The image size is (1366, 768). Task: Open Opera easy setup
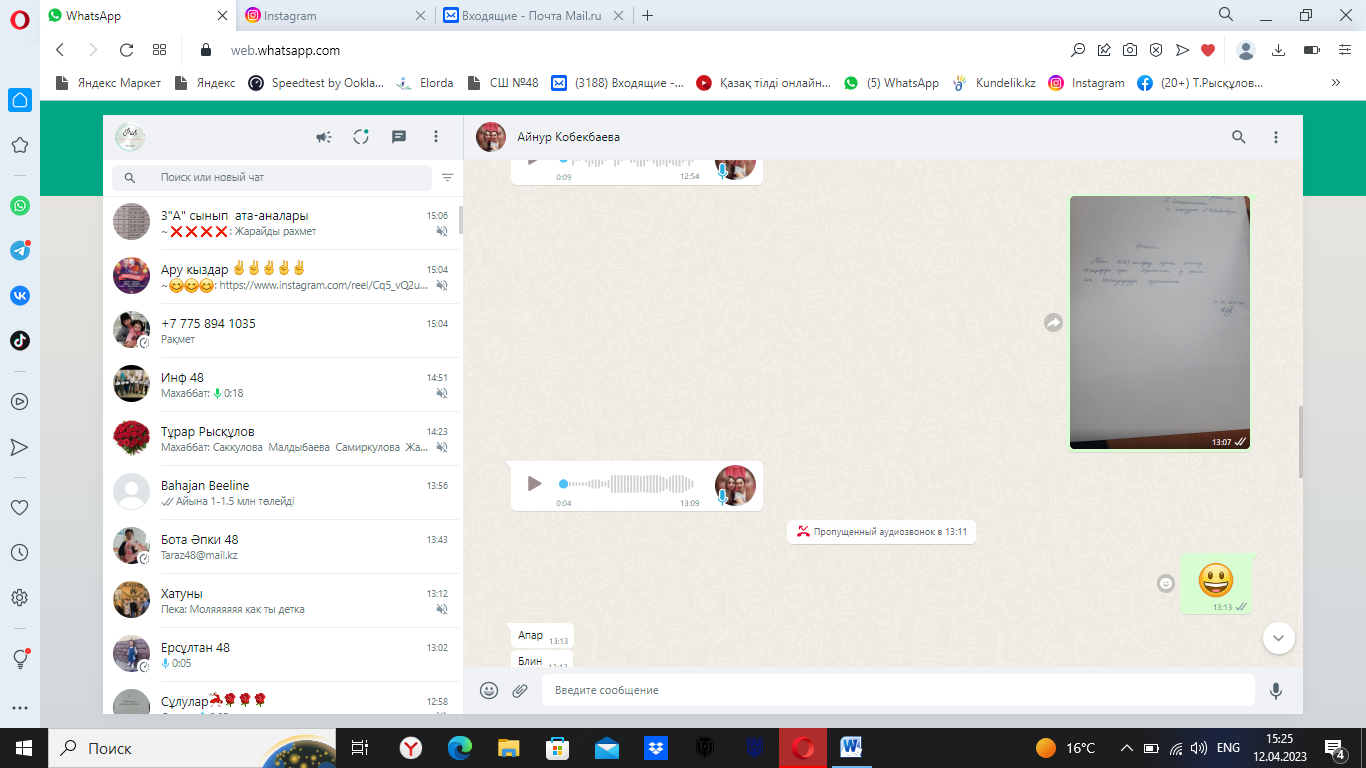coord(1344,50)
